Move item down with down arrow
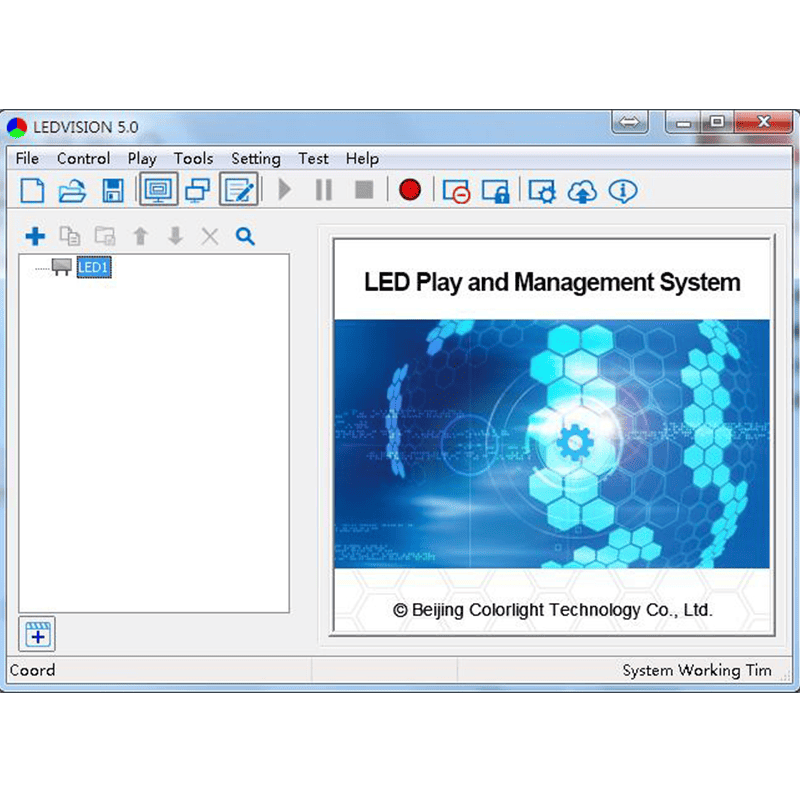The width and height of the screenshot is (800, 800). 176,236
